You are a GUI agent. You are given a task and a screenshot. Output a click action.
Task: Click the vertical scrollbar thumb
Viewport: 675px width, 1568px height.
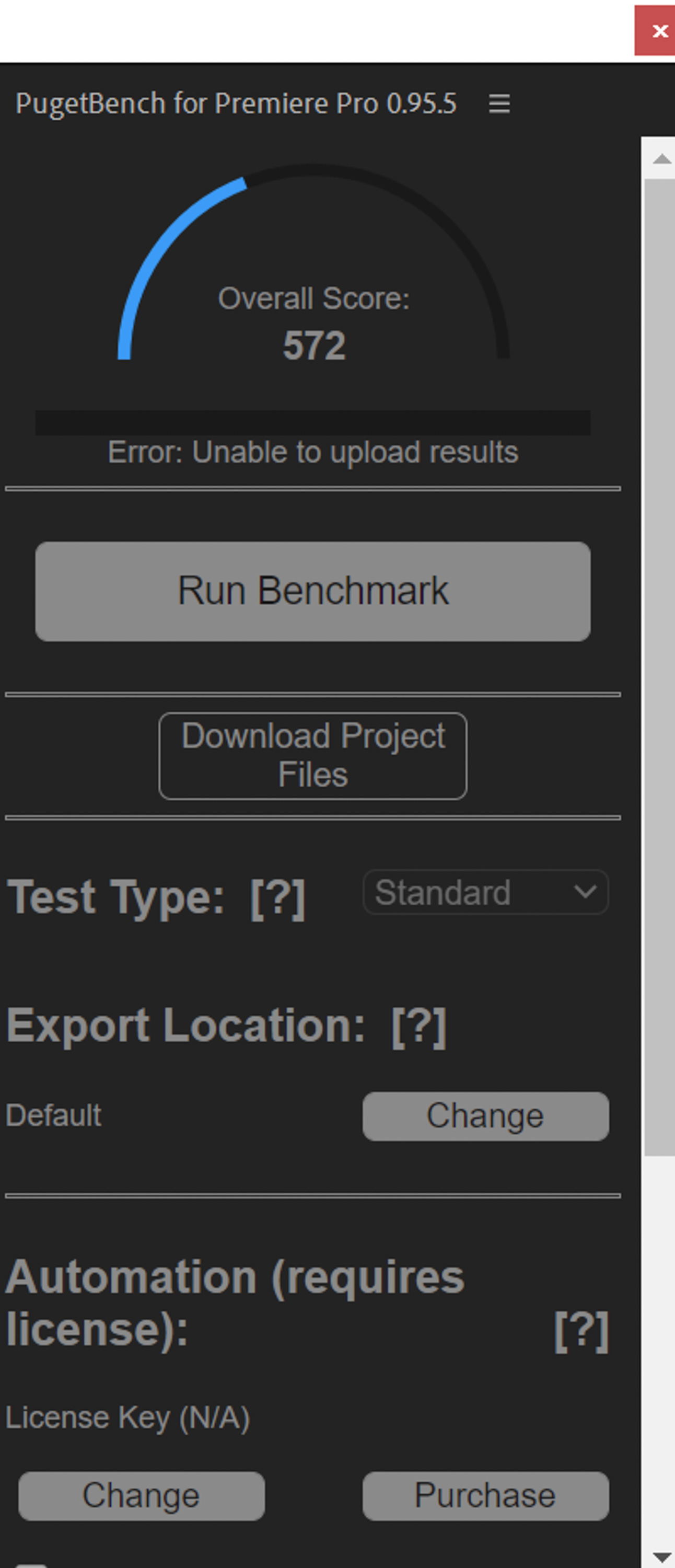click(660, 666)
